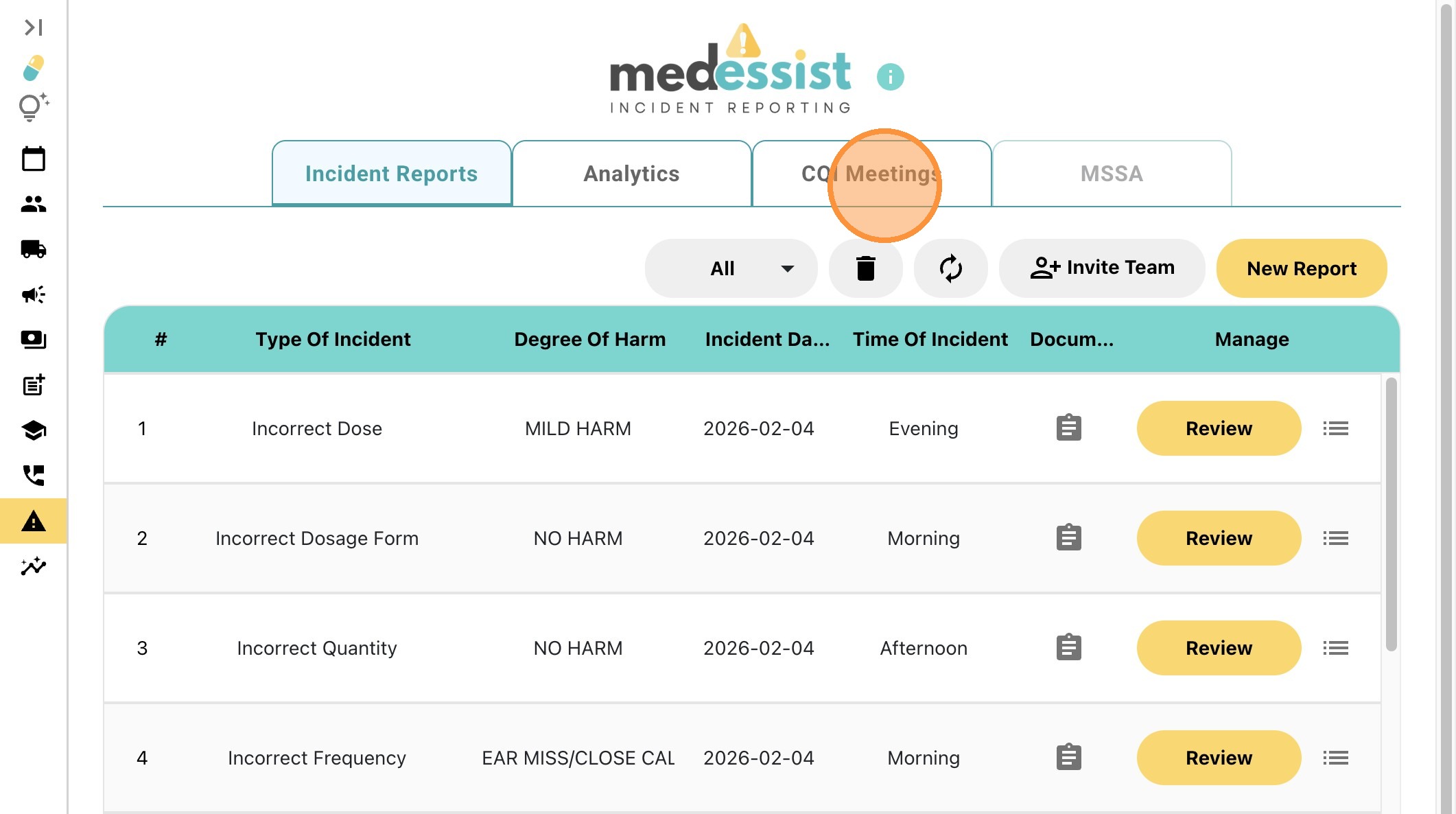Click the megaphone announcements sidebar icon
This screenshot has width=1456, height=814.
[33, 294]
